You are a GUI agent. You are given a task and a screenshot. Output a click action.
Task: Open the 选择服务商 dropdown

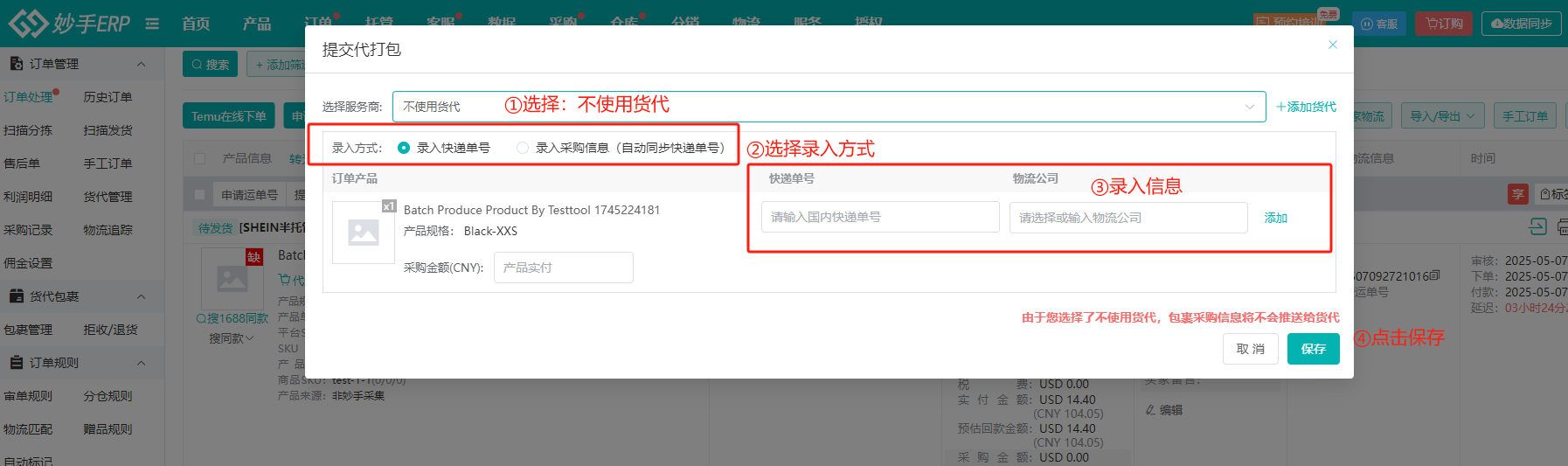point(829,107)
